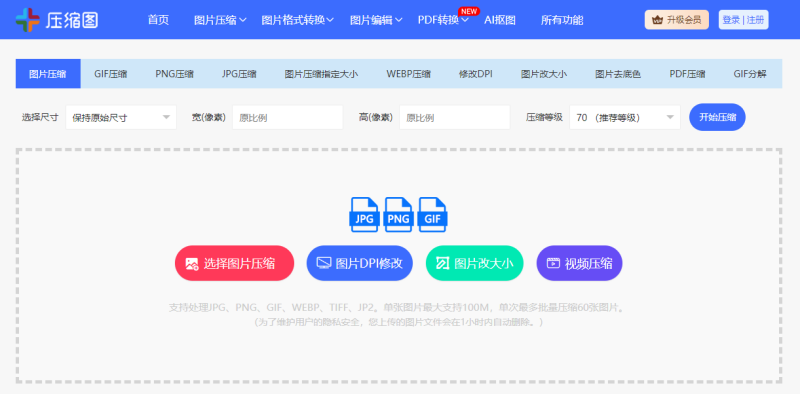
Task: Click the 开始压缩 button
Action: (717, 117)
